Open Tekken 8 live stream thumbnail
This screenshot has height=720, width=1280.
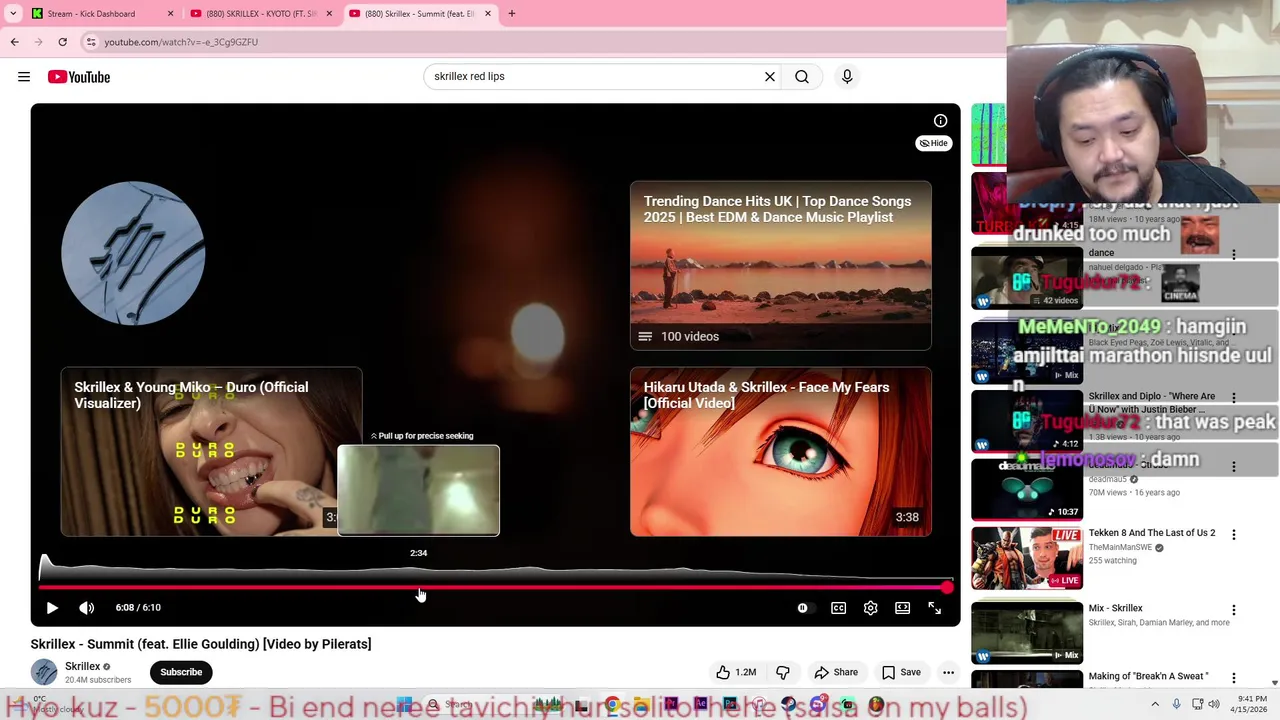pyautogui.click(x=1026, y=559)
